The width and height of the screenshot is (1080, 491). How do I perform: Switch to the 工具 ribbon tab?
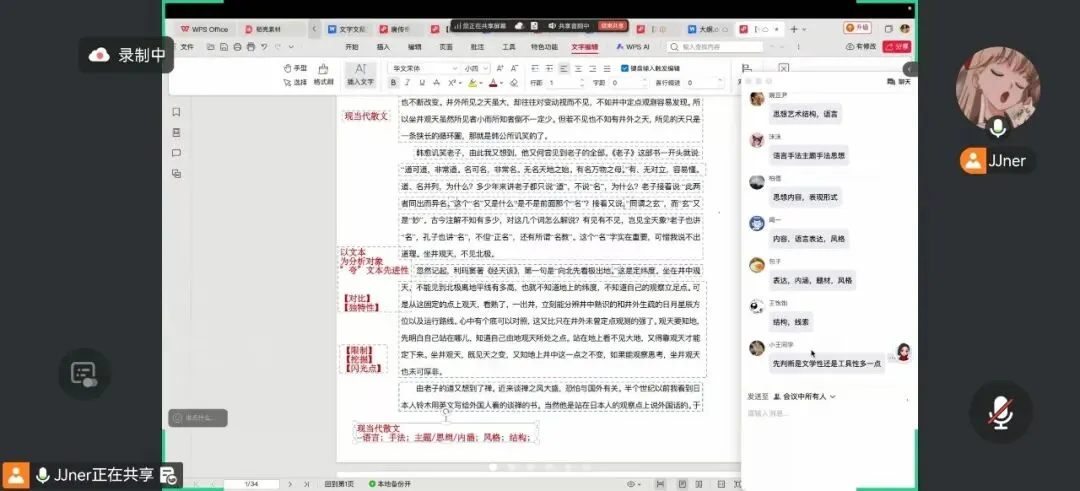coord(509,47)
